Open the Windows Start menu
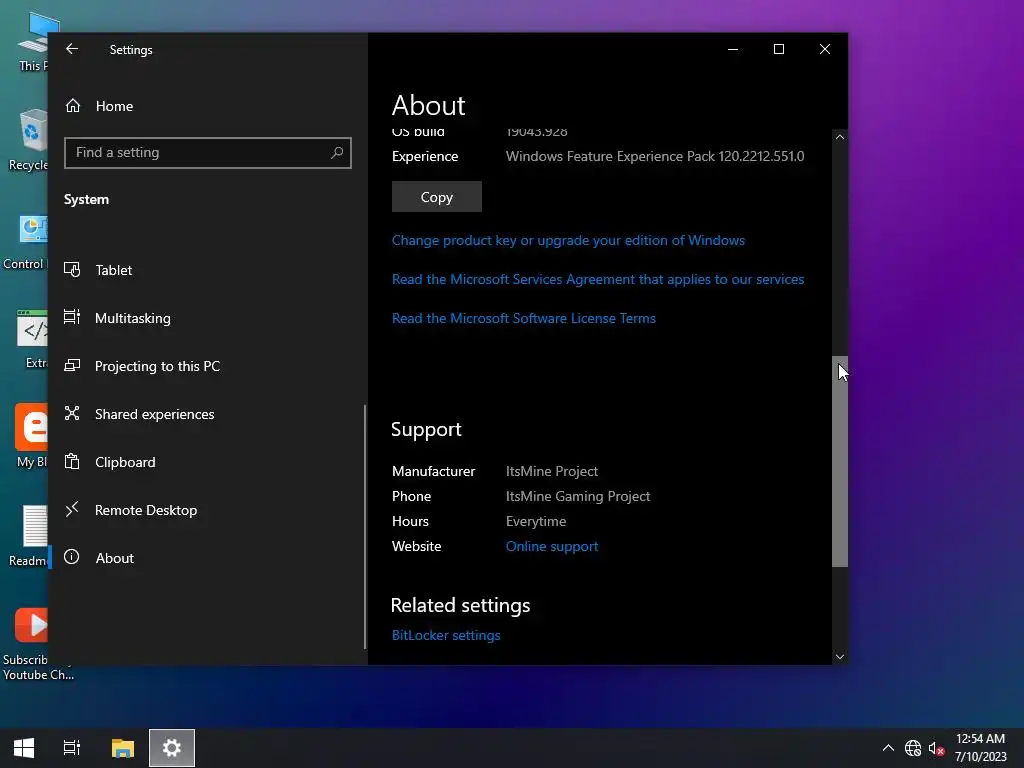 pyautogui.click(x=24, y=748)
